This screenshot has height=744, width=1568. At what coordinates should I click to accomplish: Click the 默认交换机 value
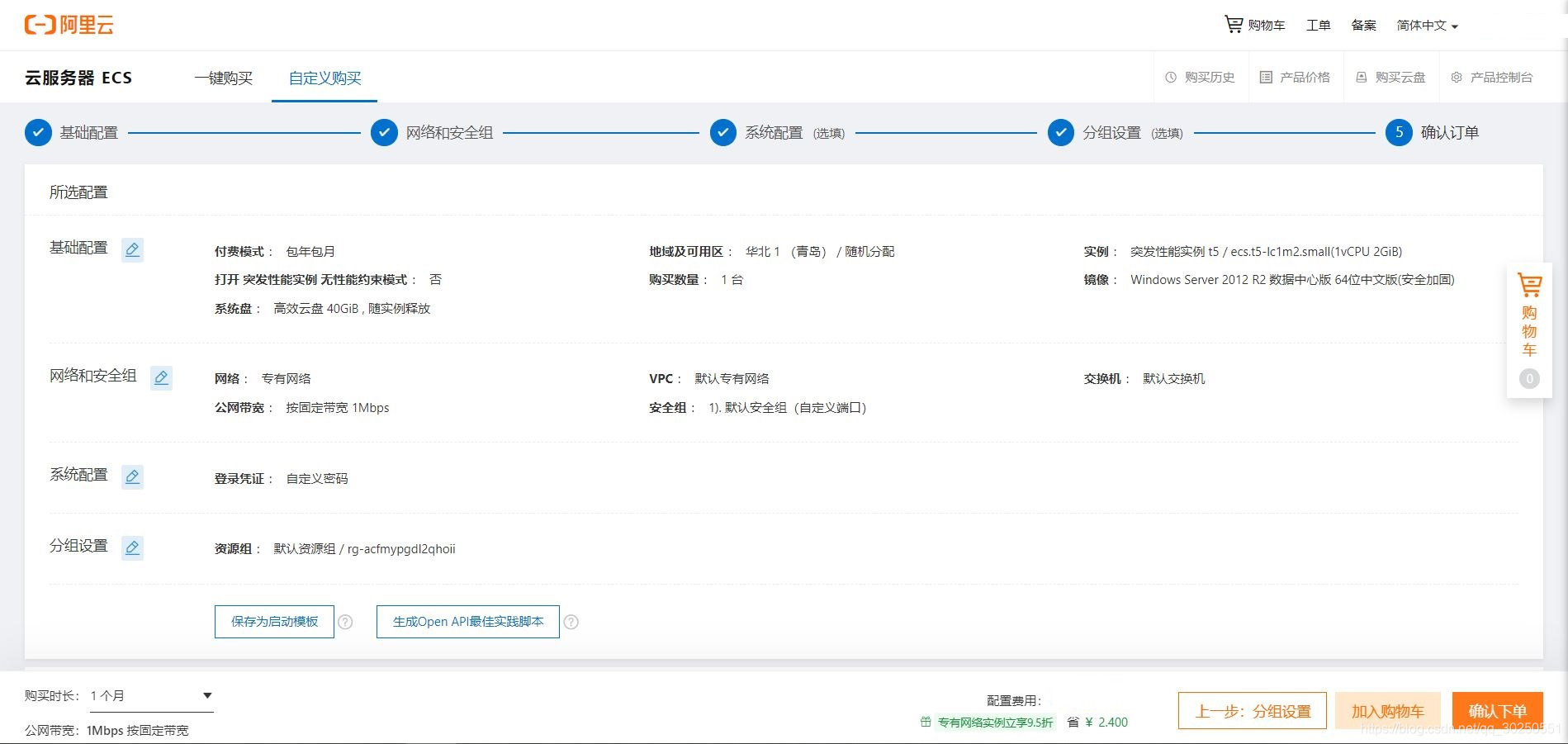click(1174, 379)
